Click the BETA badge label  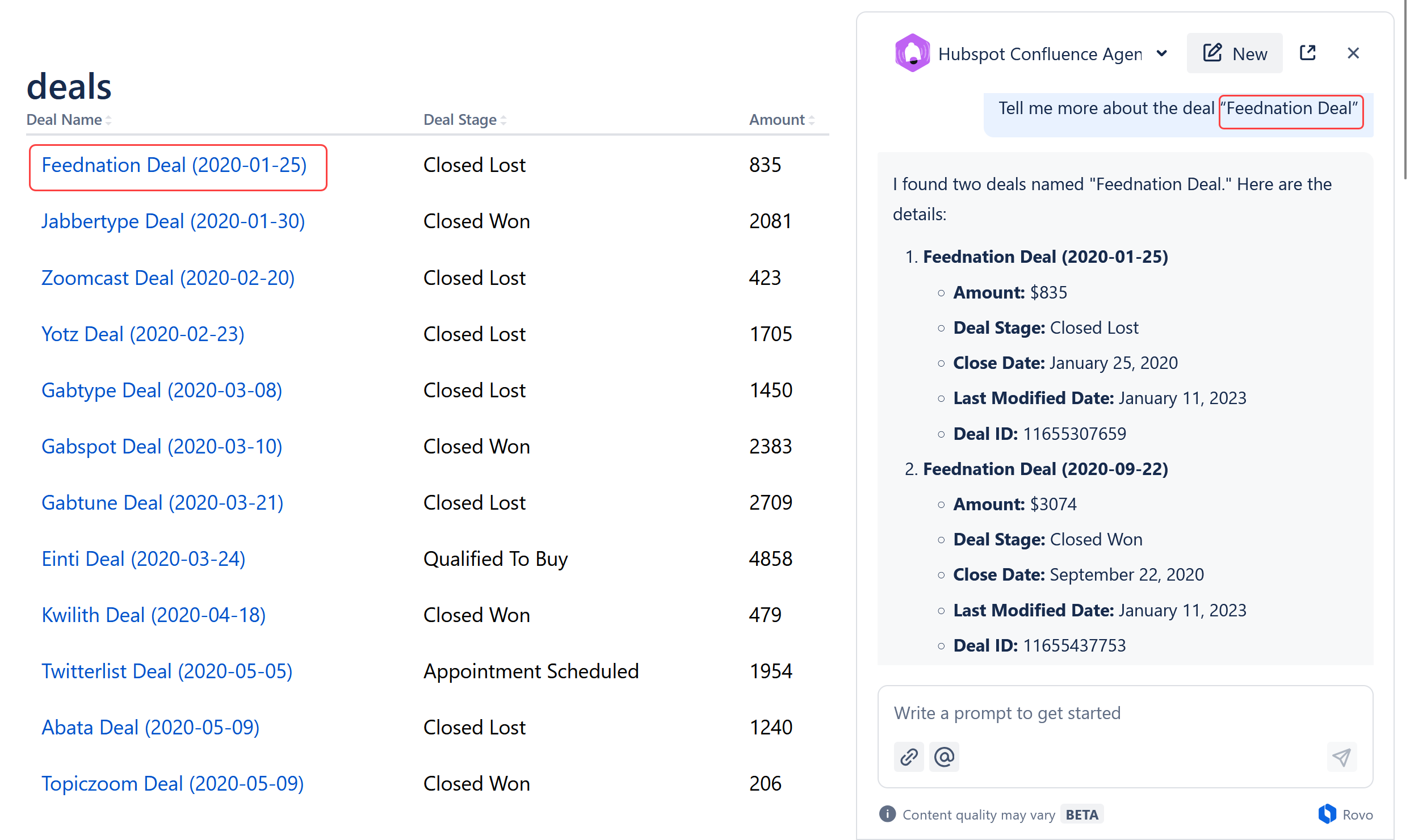coord(1082,814)
